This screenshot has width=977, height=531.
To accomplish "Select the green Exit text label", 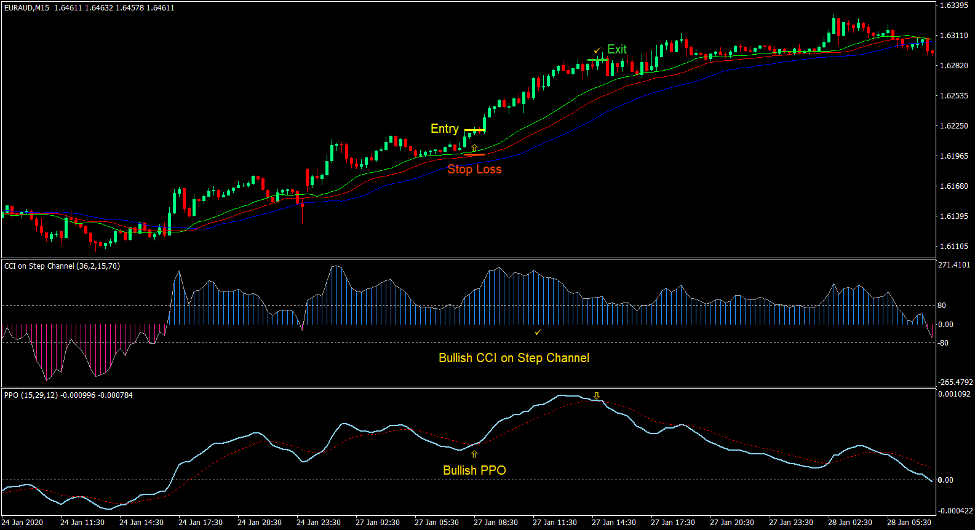I will tap(617, 49).
